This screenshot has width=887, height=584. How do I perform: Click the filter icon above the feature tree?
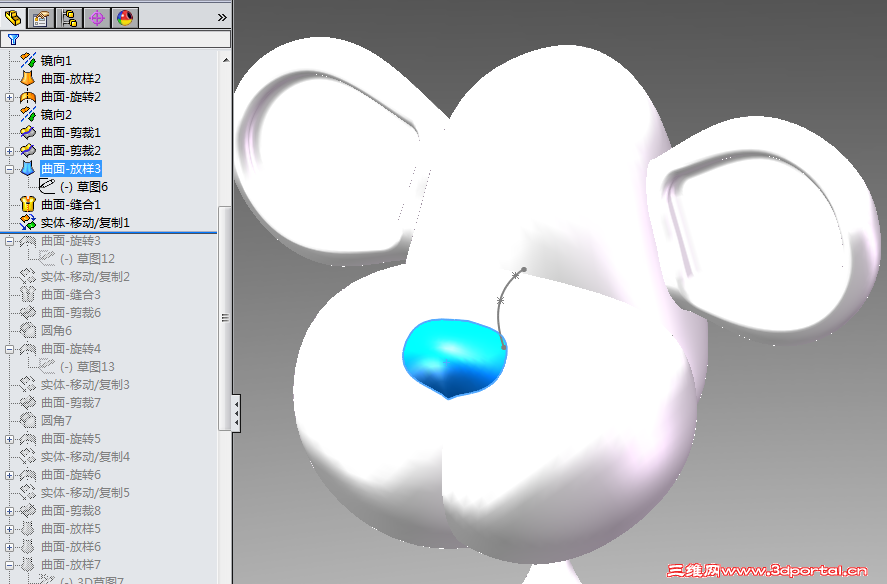pos(13,40)
